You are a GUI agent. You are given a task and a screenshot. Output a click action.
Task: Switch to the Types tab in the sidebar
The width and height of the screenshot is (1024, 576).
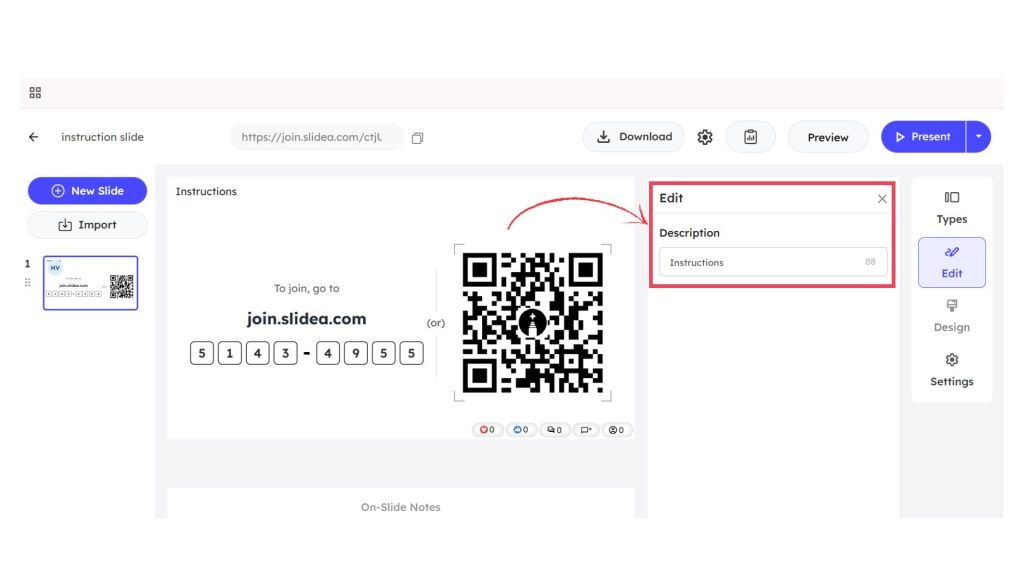[952, 207]
